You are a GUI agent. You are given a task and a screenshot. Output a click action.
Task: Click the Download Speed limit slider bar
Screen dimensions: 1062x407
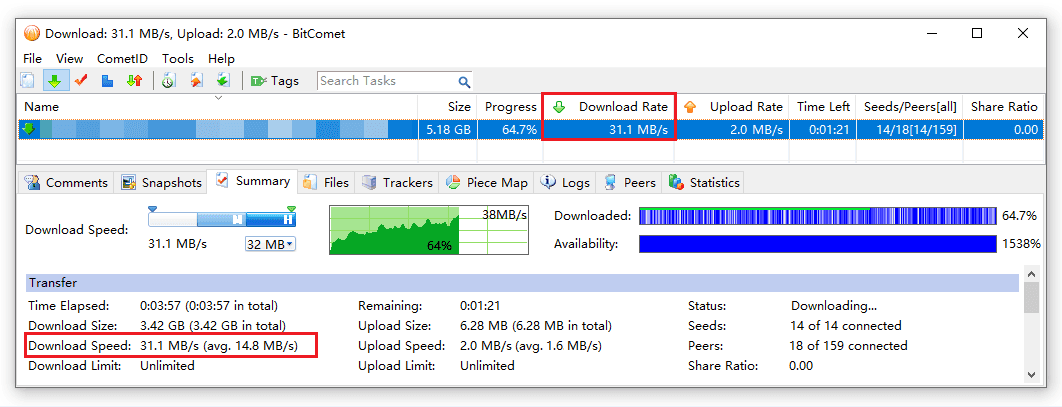pyautogui.click(x=222, y=219)
